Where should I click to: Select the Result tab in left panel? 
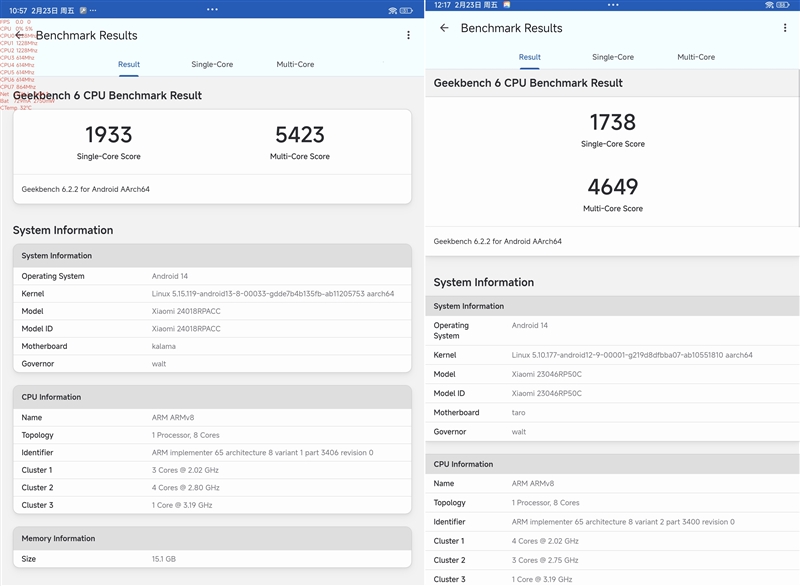pos(129,64)
